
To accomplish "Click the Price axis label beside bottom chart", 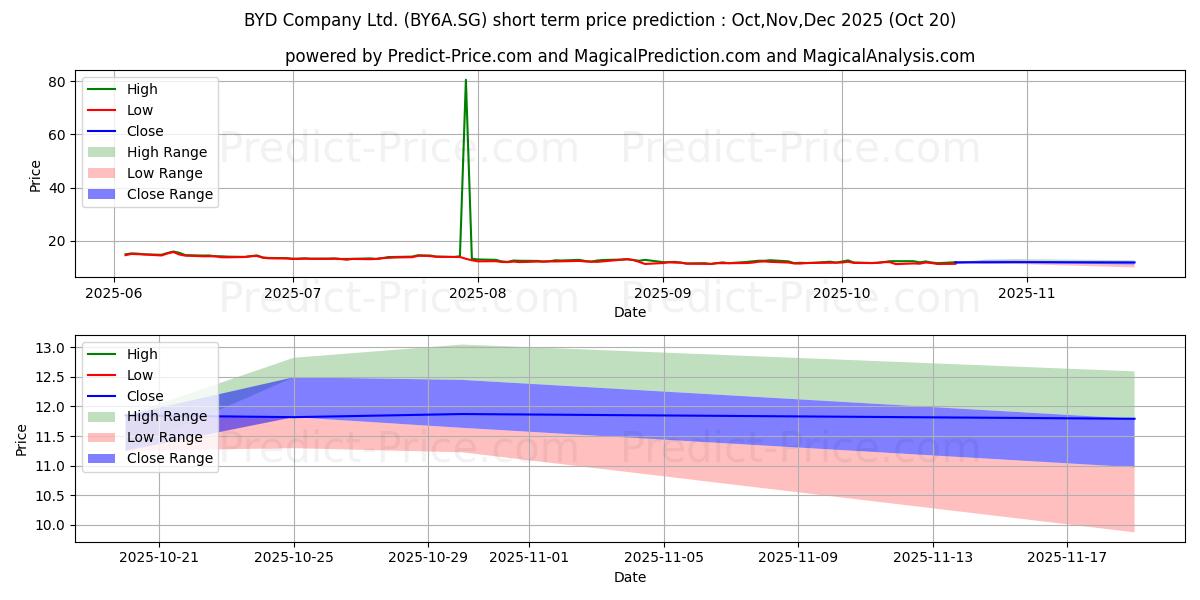I will (x=22, y=439).
